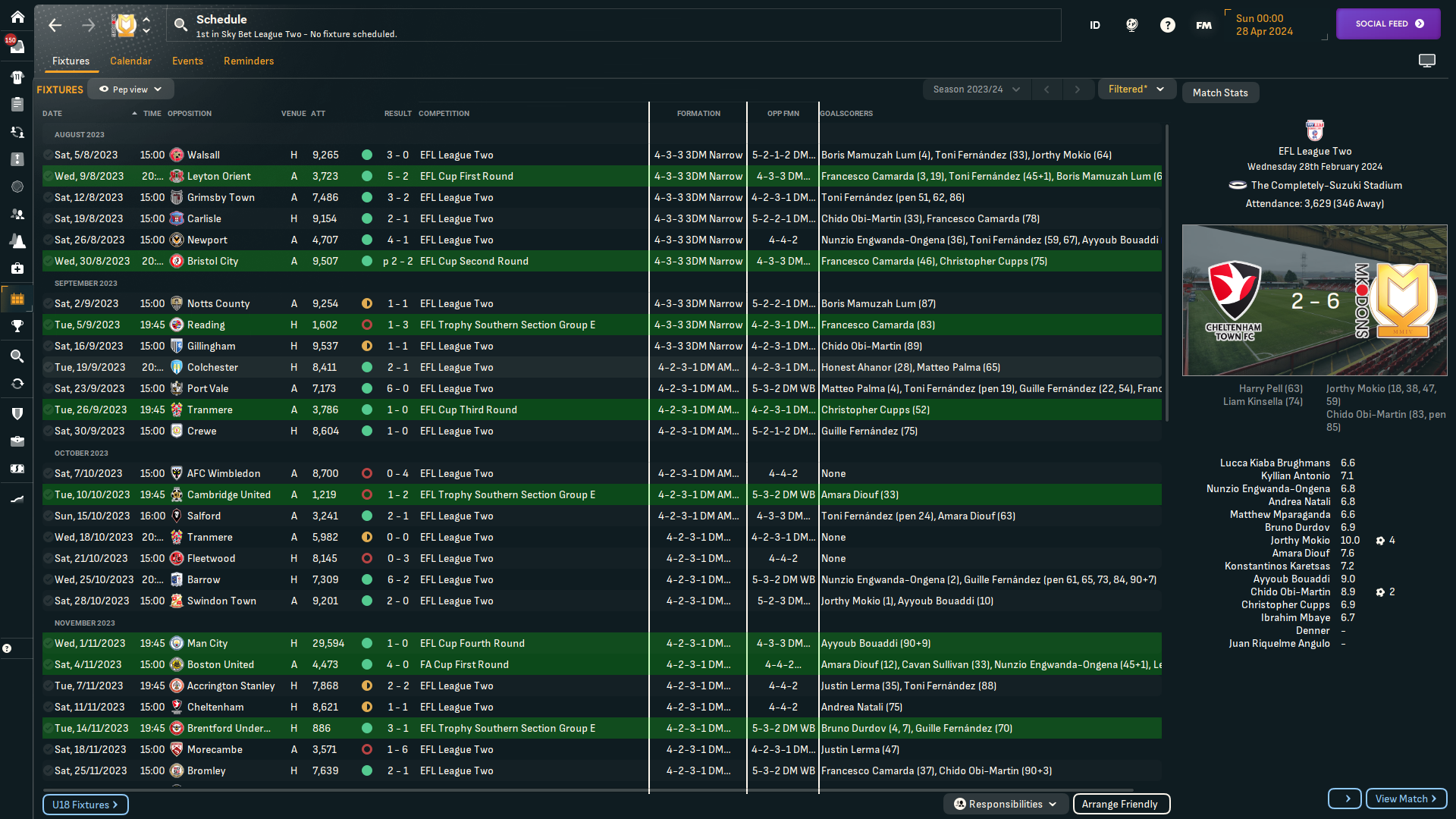Click the COMPETITION column header
The image size is (1456, 819).
click(444, 114)
